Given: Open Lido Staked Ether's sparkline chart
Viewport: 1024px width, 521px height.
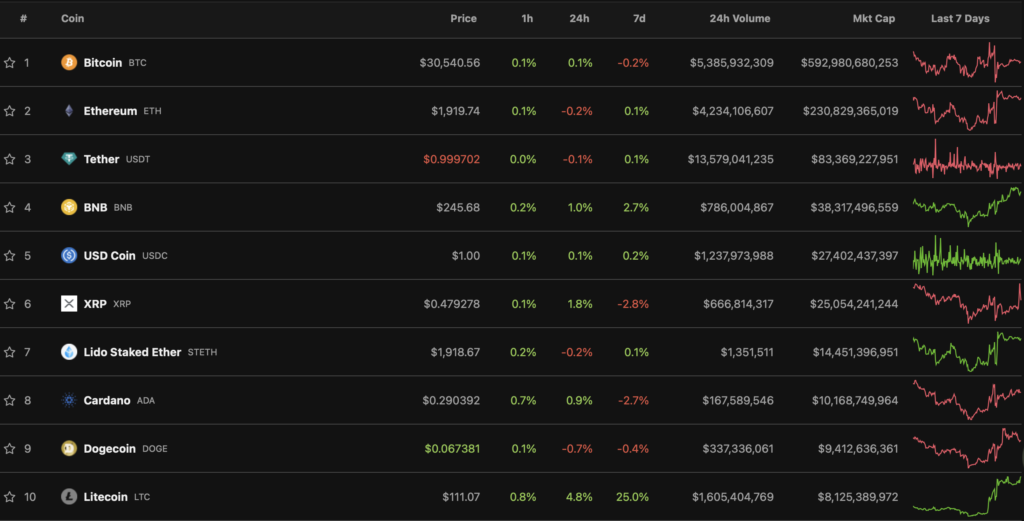Looking at the screenshot, I should tap(967, 353).
